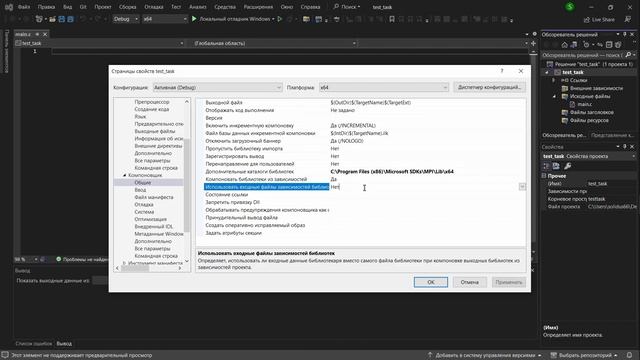Click Применить button in the property dialog
The image size is (640, 360).
pyautogui.click(x=509, y=282)
